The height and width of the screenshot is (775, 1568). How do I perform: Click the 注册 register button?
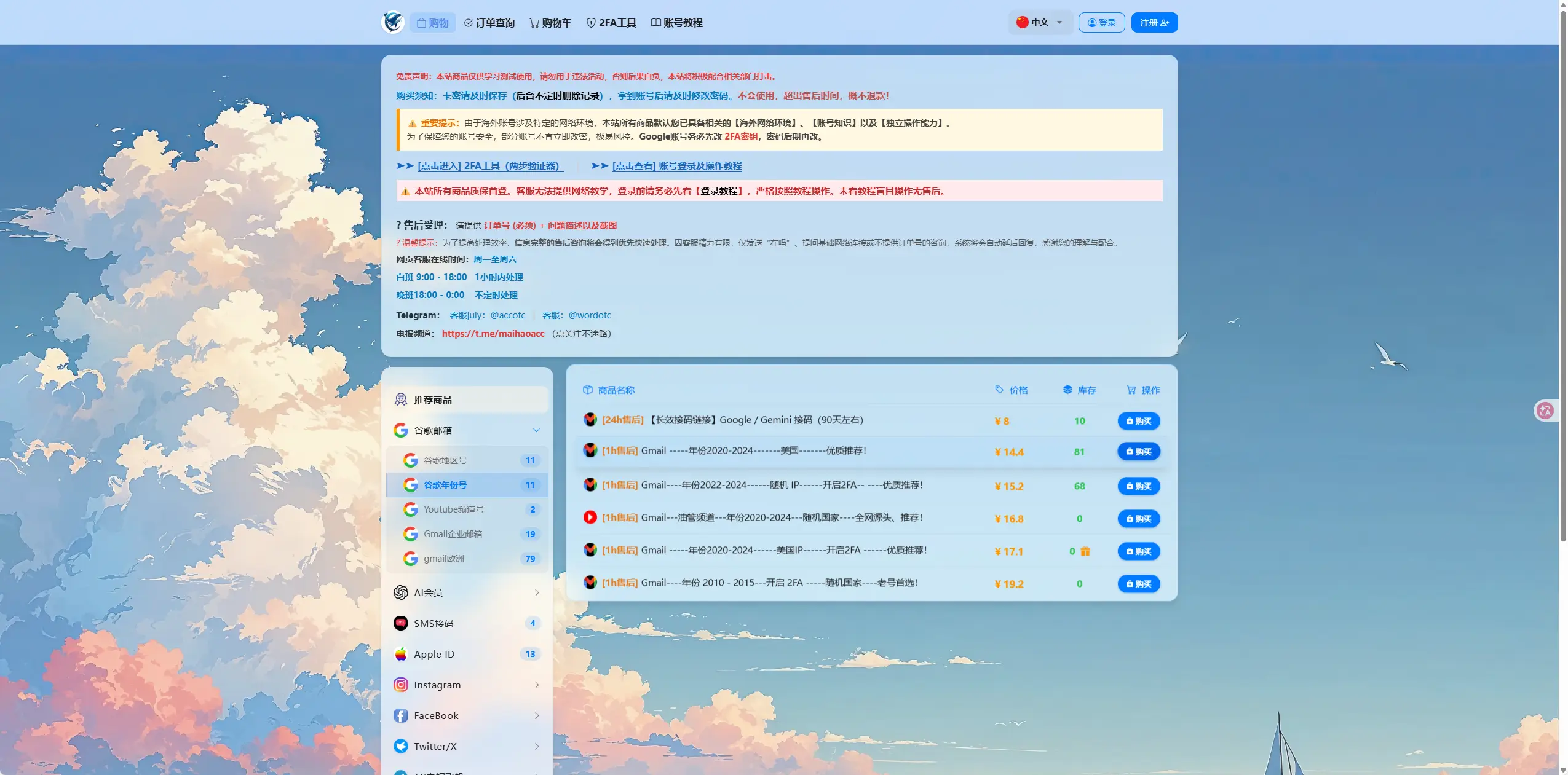(1154, 22)
